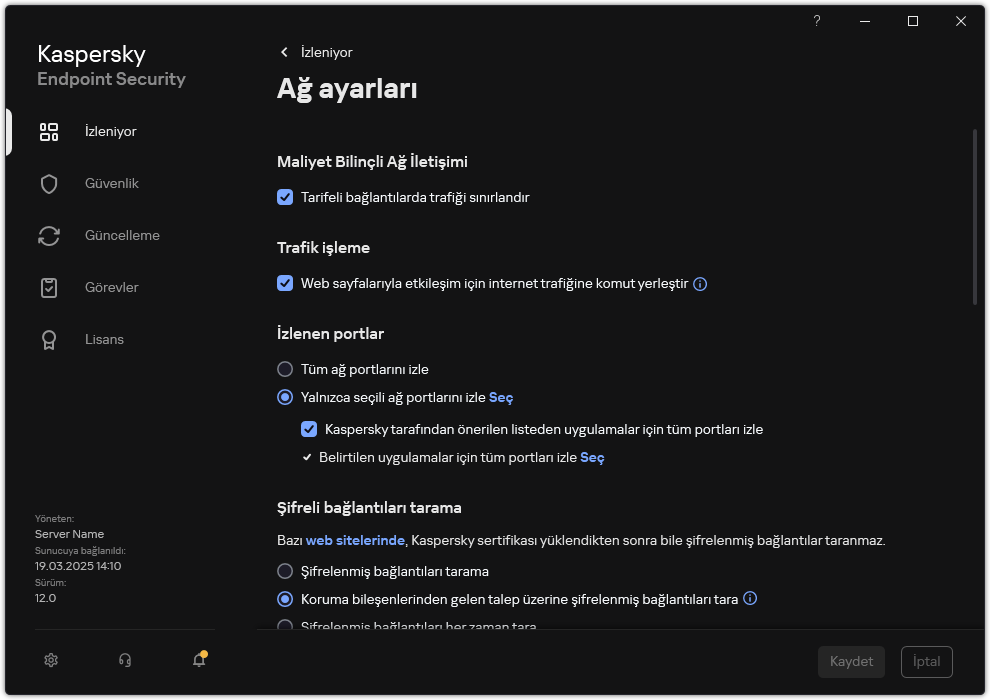
Task: Open the Lisans section from sidebar
Action: click(104, 340)
